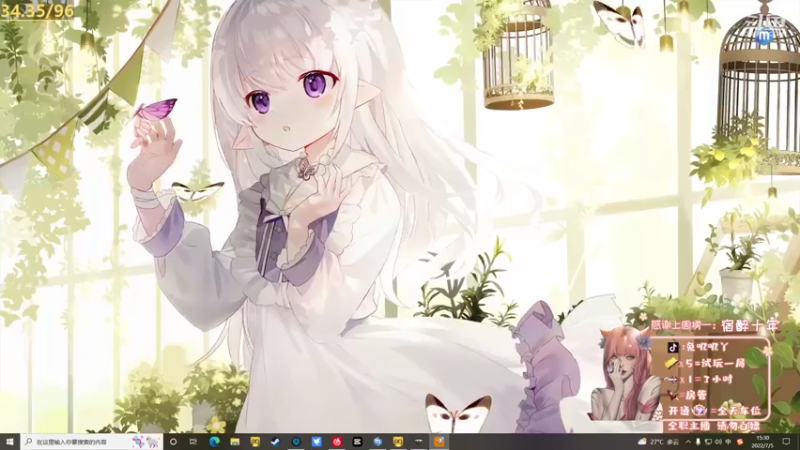Open the red NetEase Music icon
This screenshot has width=800, height=450.
point(337,442)
